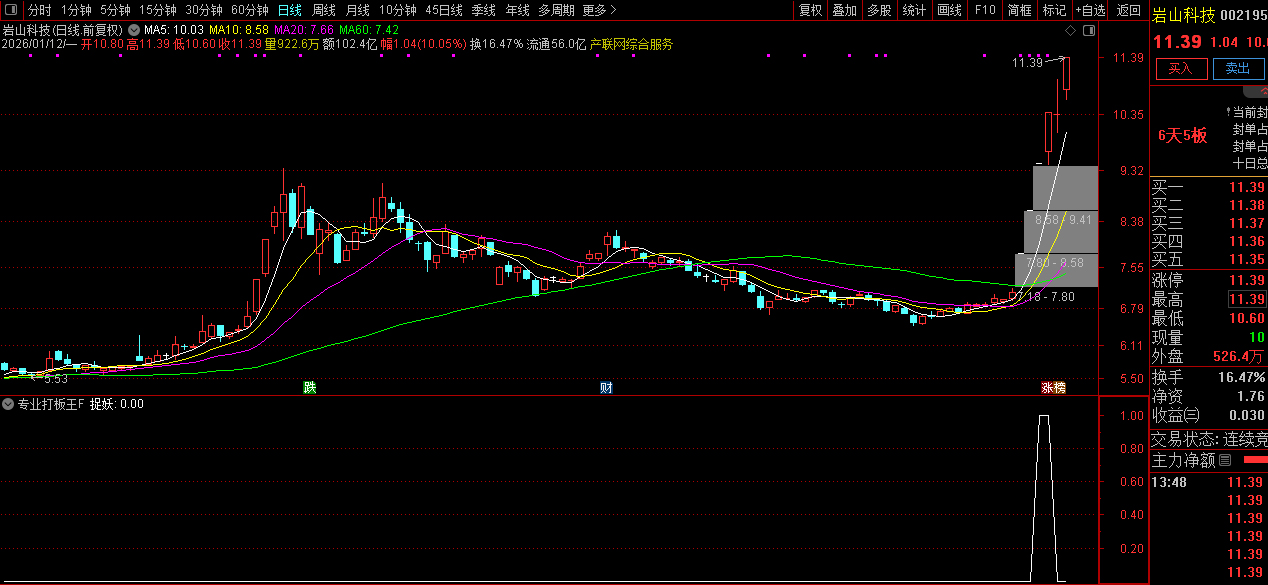The image size is (1268, 585).
Task: Click the 专业打板王F indicator name
Action: tap(51, 405)
